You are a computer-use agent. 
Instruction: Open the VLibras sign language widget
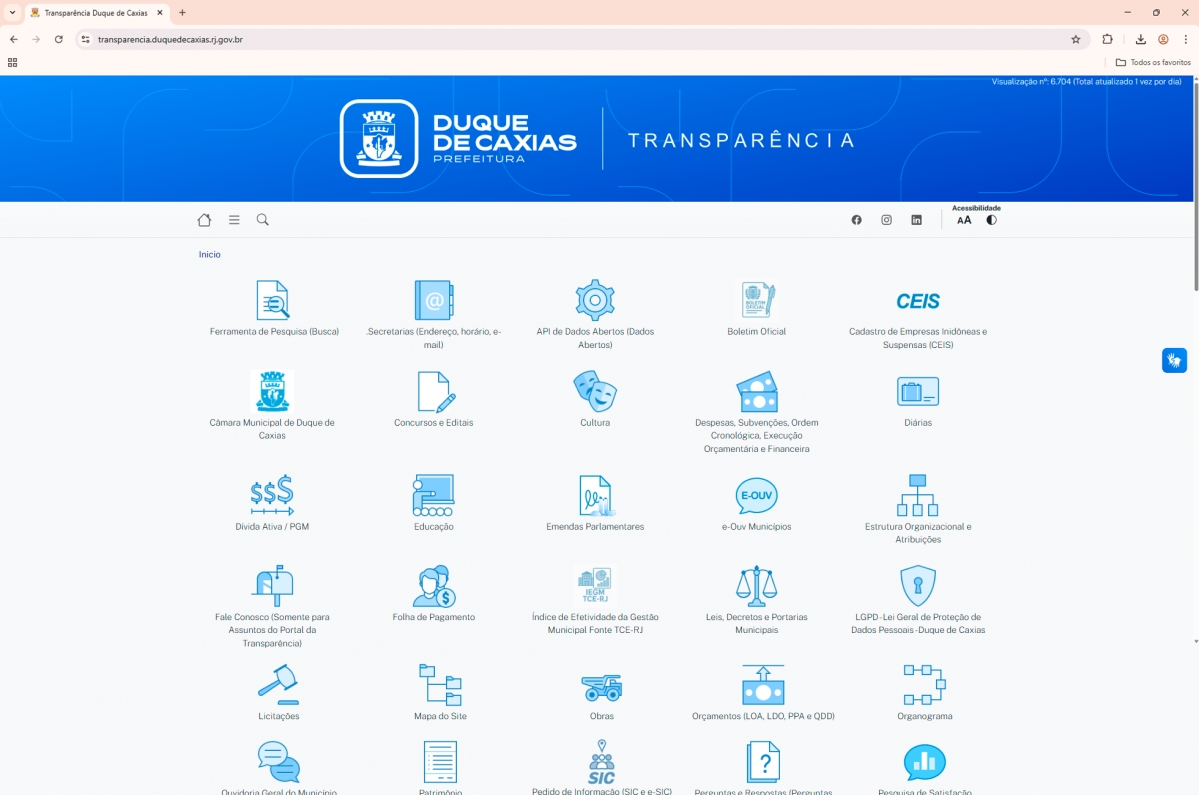(1174, 360)
